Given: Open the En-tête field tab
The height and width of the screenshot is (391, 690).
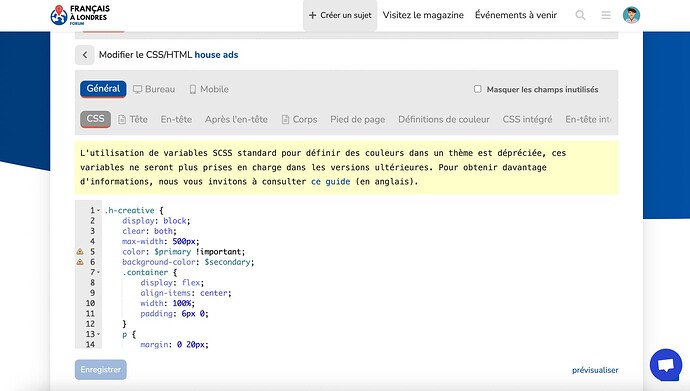Looking at the screenshot, I should 176,119.
